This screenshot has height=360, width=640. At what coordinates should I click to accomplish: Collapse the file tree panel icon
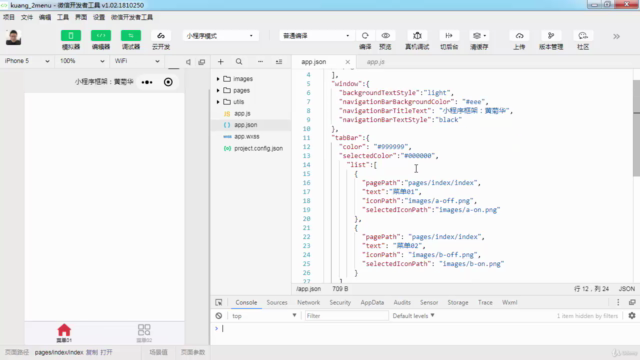(279, 62)
